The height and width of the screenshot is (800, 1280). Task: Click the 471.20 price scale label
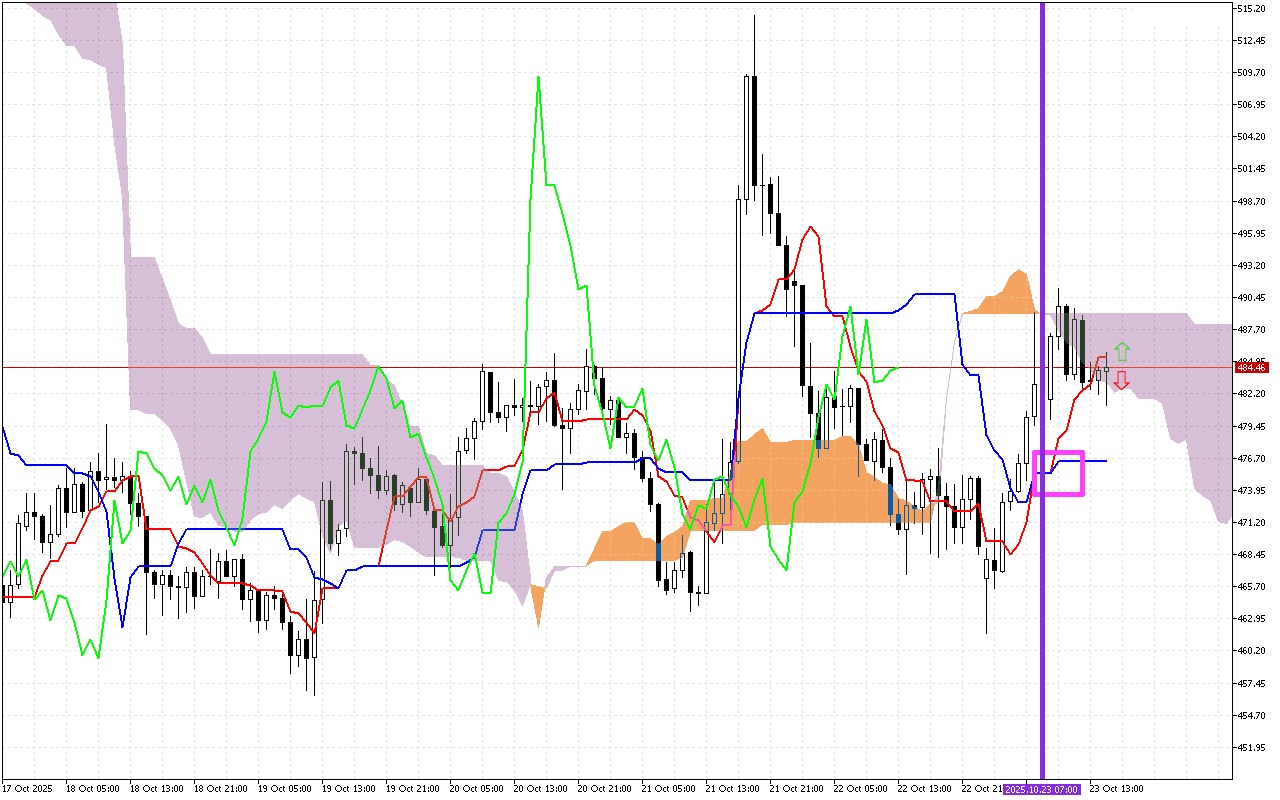pyautogui.click(x=1252, y=522)
